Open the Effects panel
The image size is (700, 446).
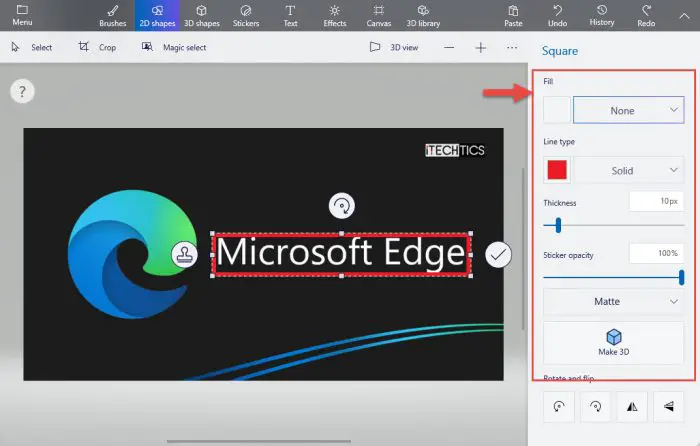pyautogui.click(x=334, y=14)
